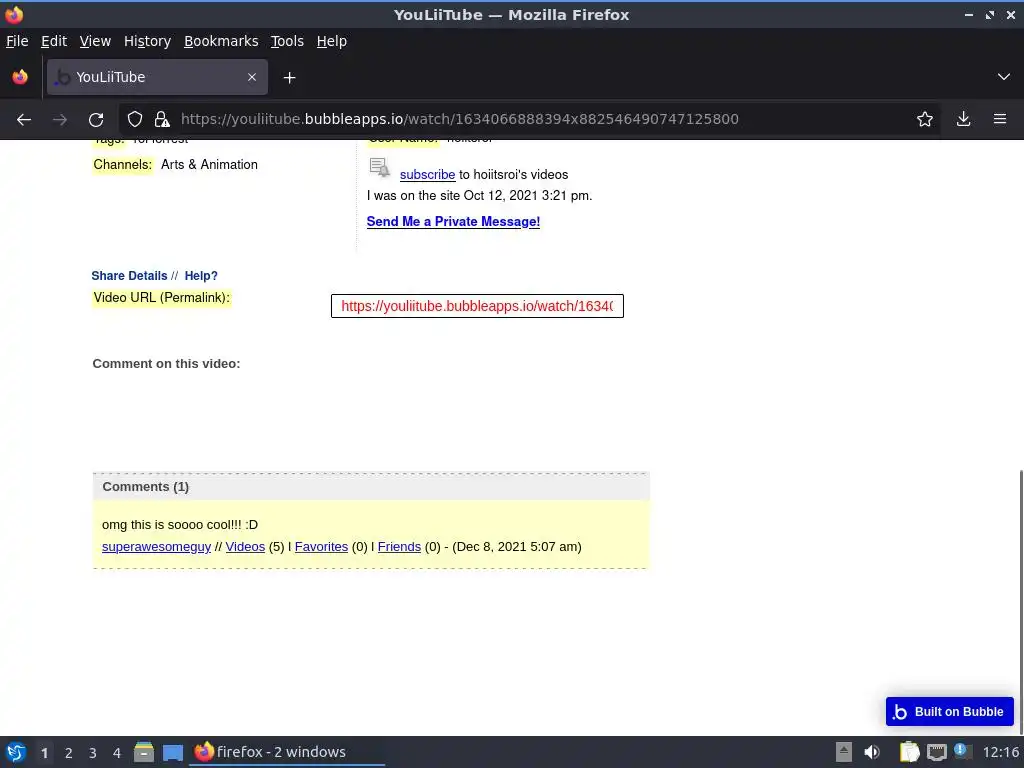This screenshot has width=1024, height=768.
Task: Open the volume control tray icon
Action: pyautogui.click(x=872, y=752)
